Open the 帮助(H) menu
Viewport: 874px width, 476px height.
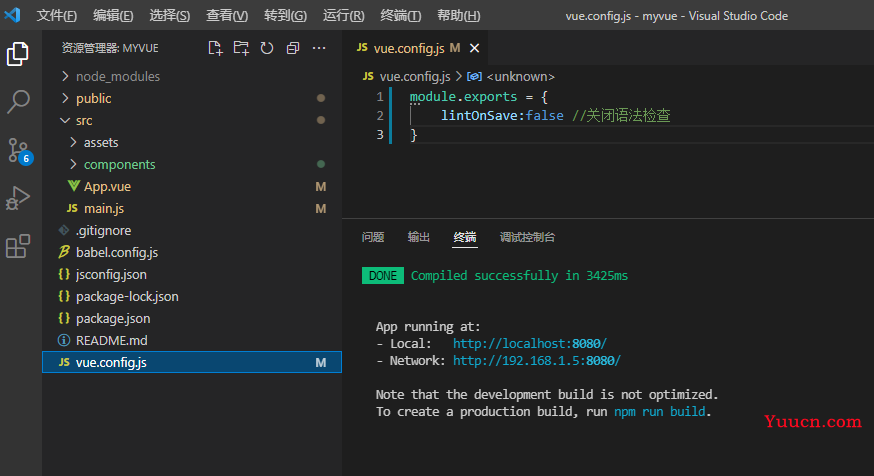458,16
